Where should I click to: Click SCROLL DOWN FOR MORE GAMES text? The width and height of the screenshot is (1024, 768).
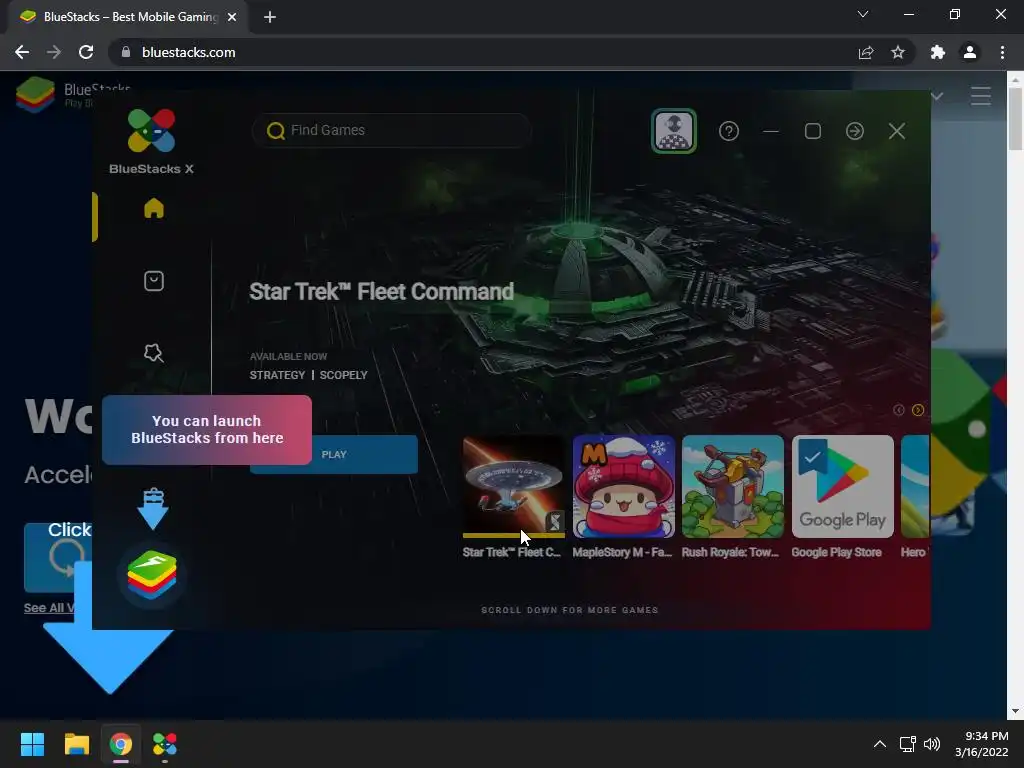coord(569,610)
